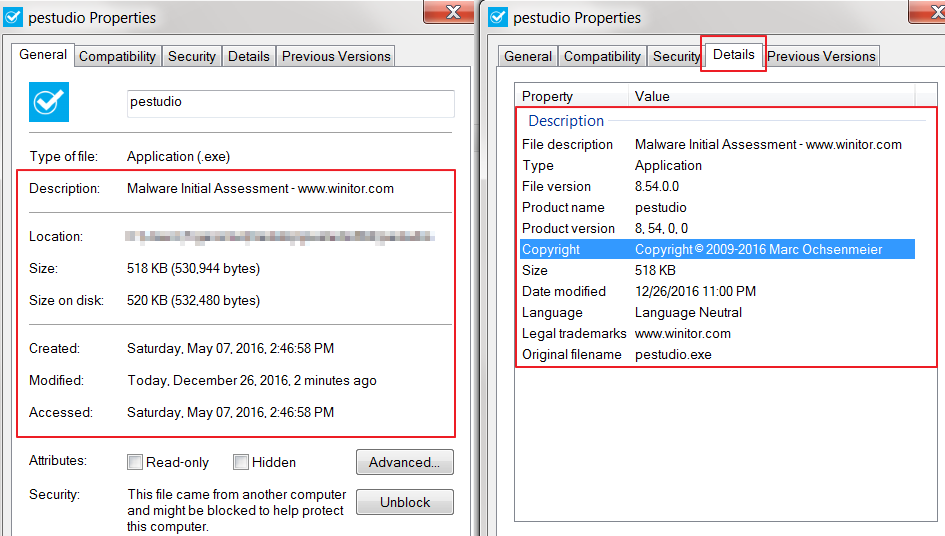Click the Modified value 2 minutes ago
The width and height of the screenshot is (945, 536).
point(252,380)
